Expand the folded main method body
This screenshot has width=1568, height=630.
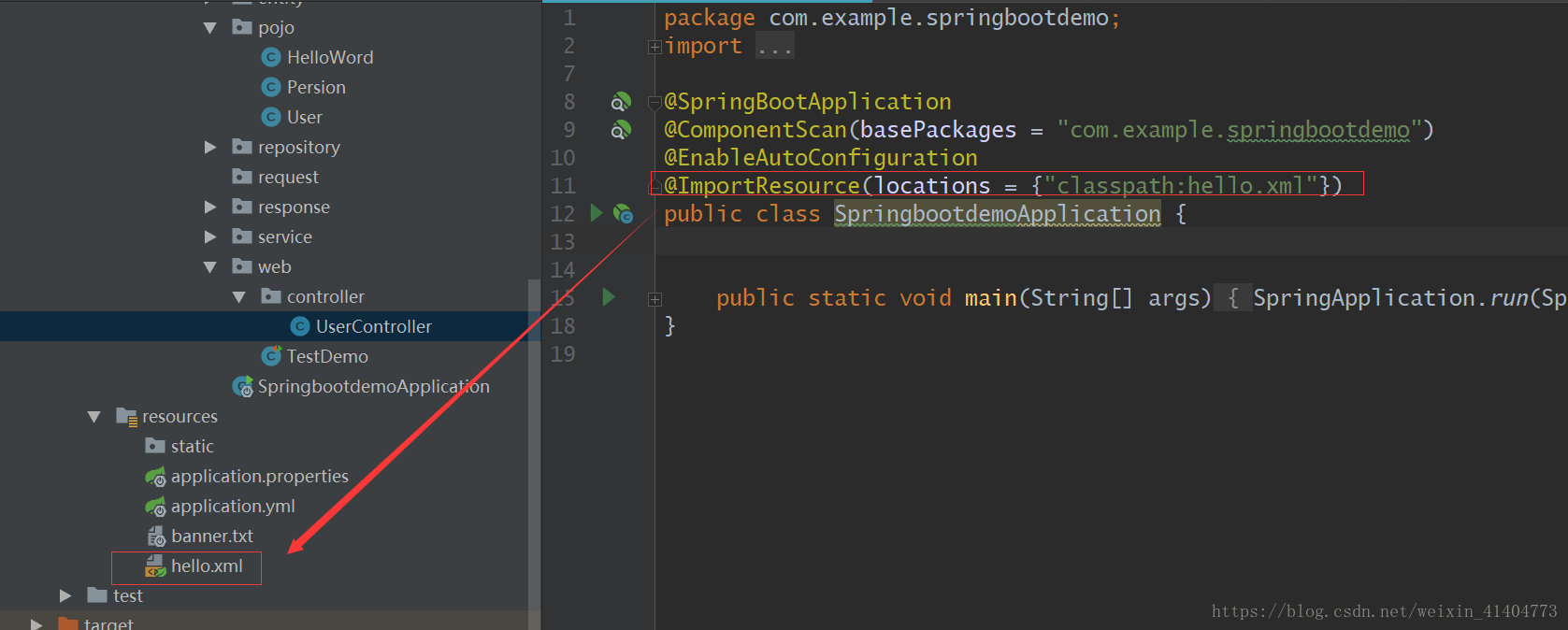[655, 299]
